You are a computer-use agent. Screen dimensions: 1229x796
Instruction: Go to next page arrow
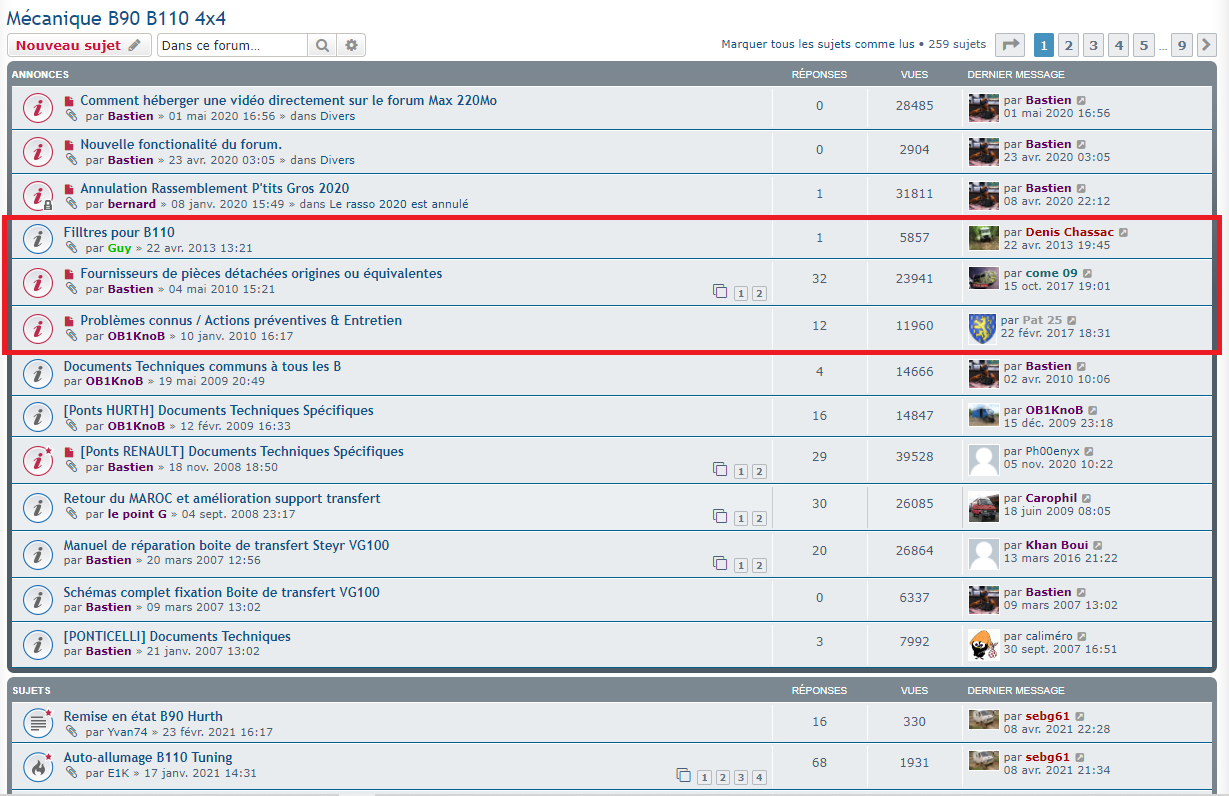pyautogui.click(x=1207, y=45)
